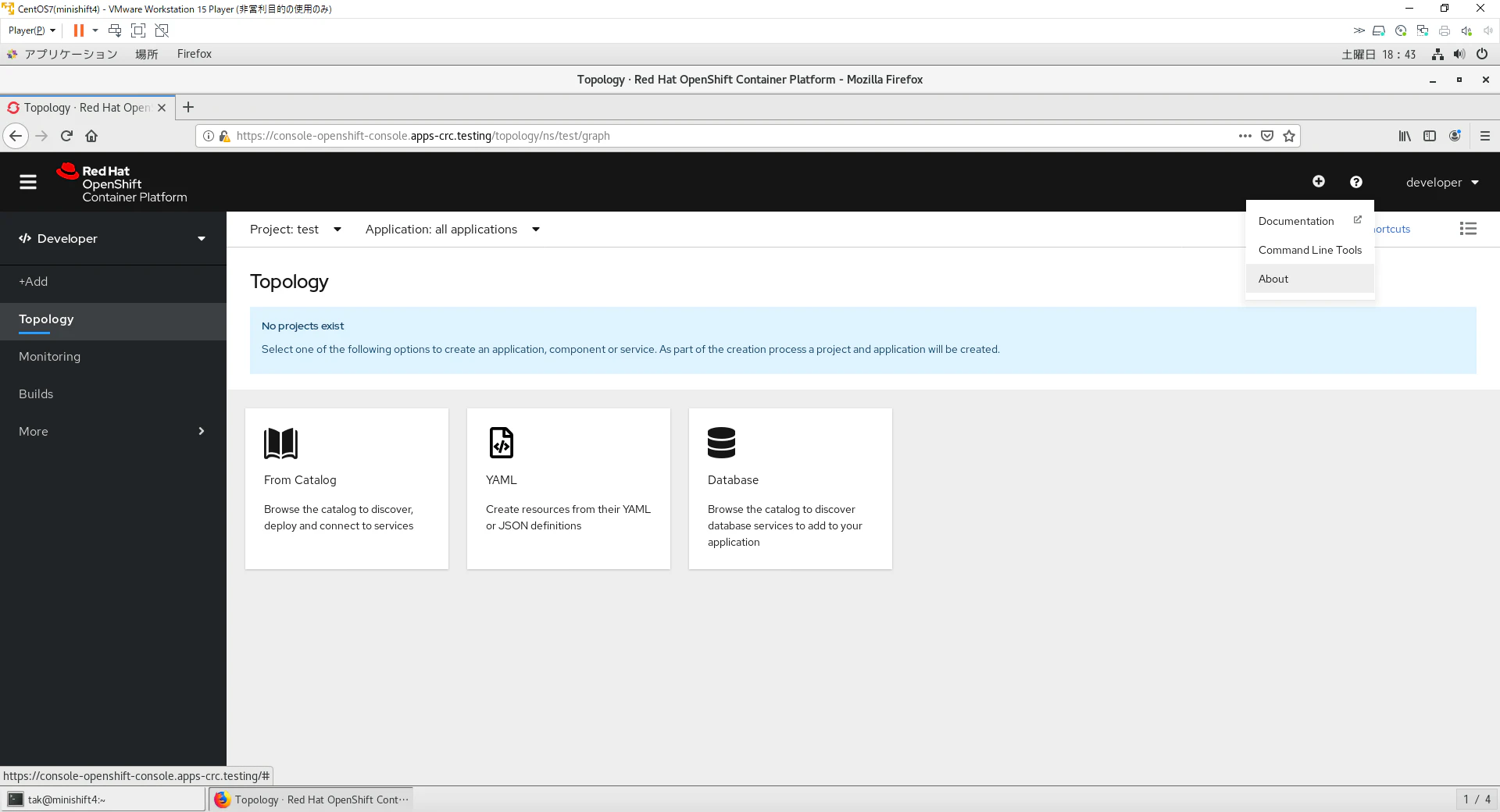Toggle the OpenShift navigation hamburger menu
Viewport: 1500px width, 812px height.
pos(28,182)
